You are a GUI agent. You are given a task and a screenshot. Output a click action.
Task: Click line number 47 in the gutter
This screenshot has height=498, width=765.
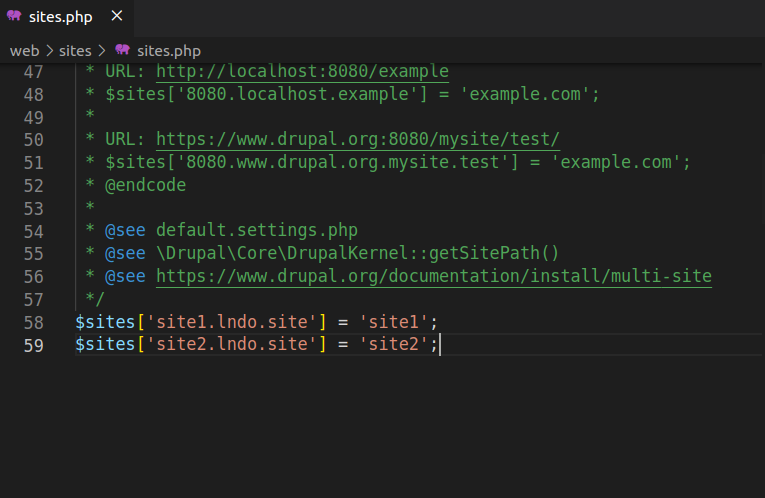coord(33,72)
